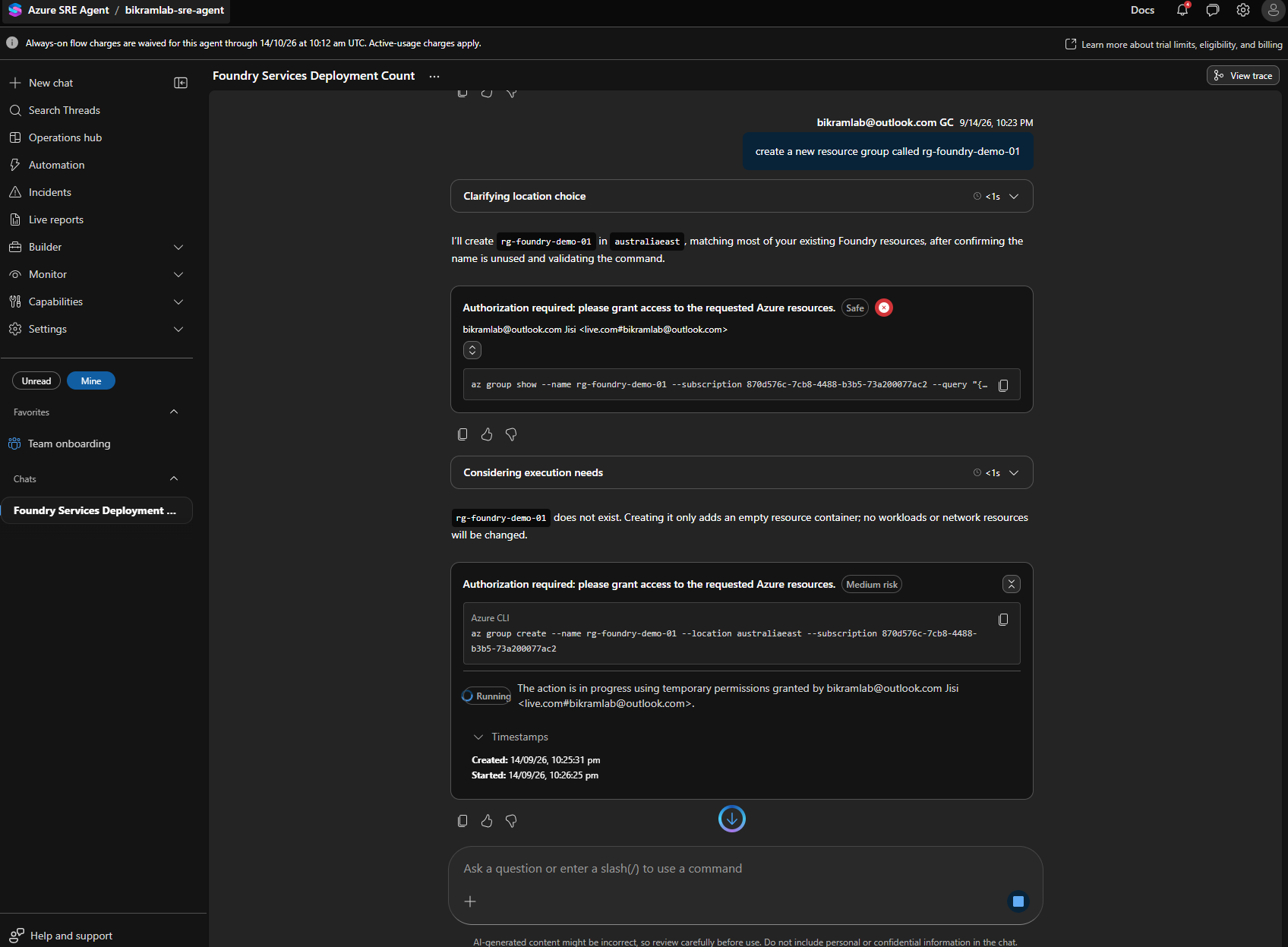The width and height of the screenshot is (1288, 947).
Task: Click the Ask a question input field
Action: pyautogui.click(x=744, y=869)
